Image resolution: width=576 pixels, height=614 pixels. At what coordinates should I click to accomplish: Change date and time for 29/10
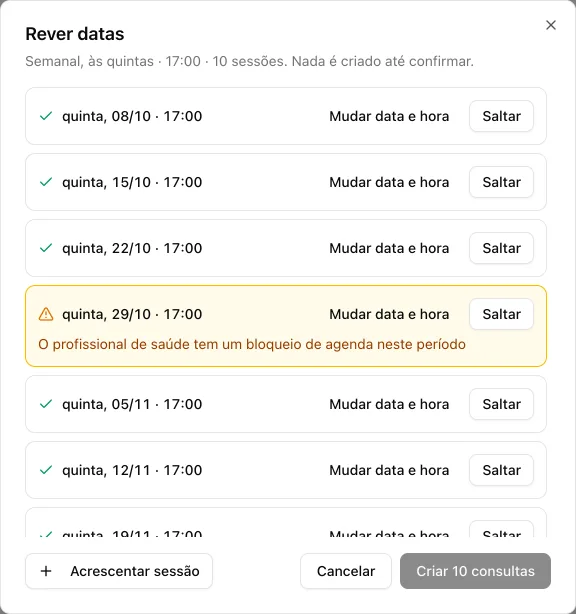tap(389, 314)
